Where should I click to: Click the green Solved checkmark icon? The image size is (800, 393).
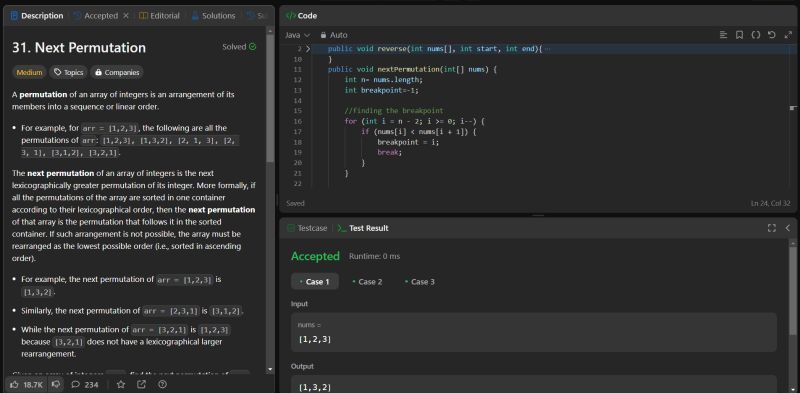(x=253, y=46)
